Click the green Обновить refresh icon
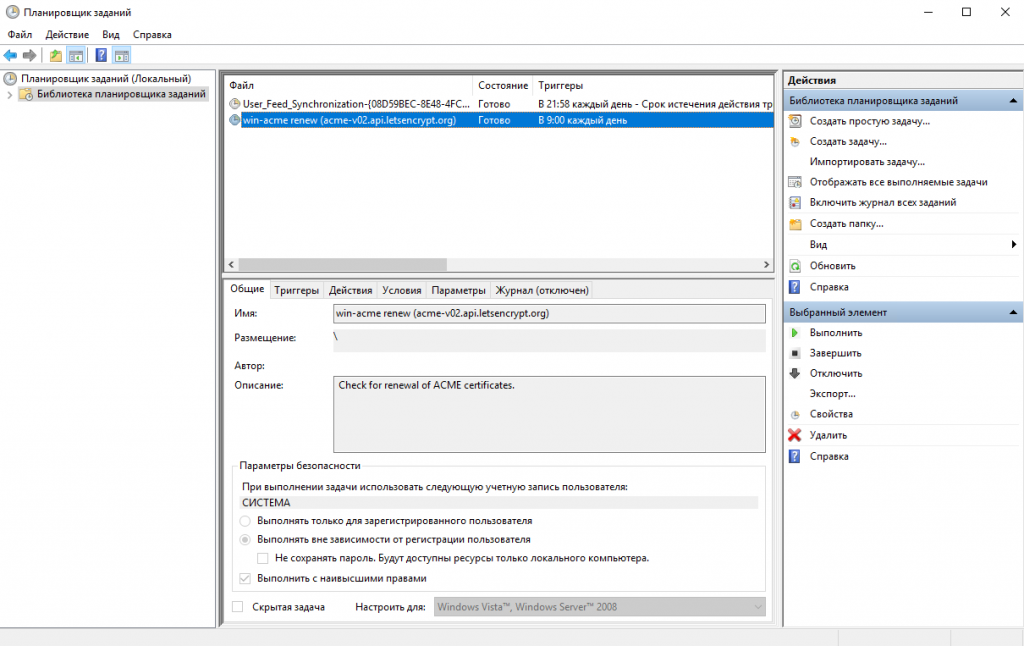The image size is (1024, 646). point(795,266)
